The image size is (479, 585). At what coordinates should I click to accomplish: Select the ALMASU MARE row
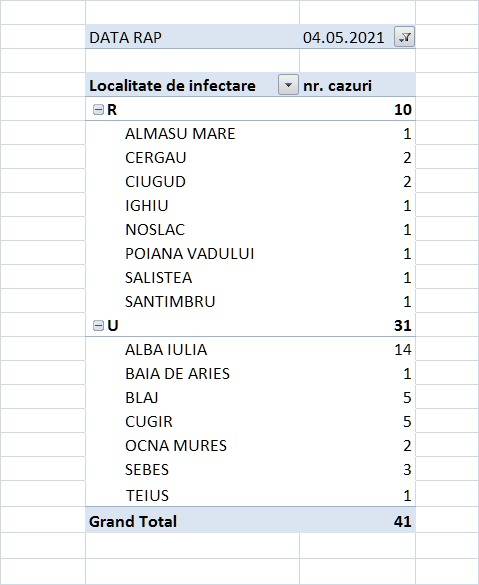tap(250, 134)
